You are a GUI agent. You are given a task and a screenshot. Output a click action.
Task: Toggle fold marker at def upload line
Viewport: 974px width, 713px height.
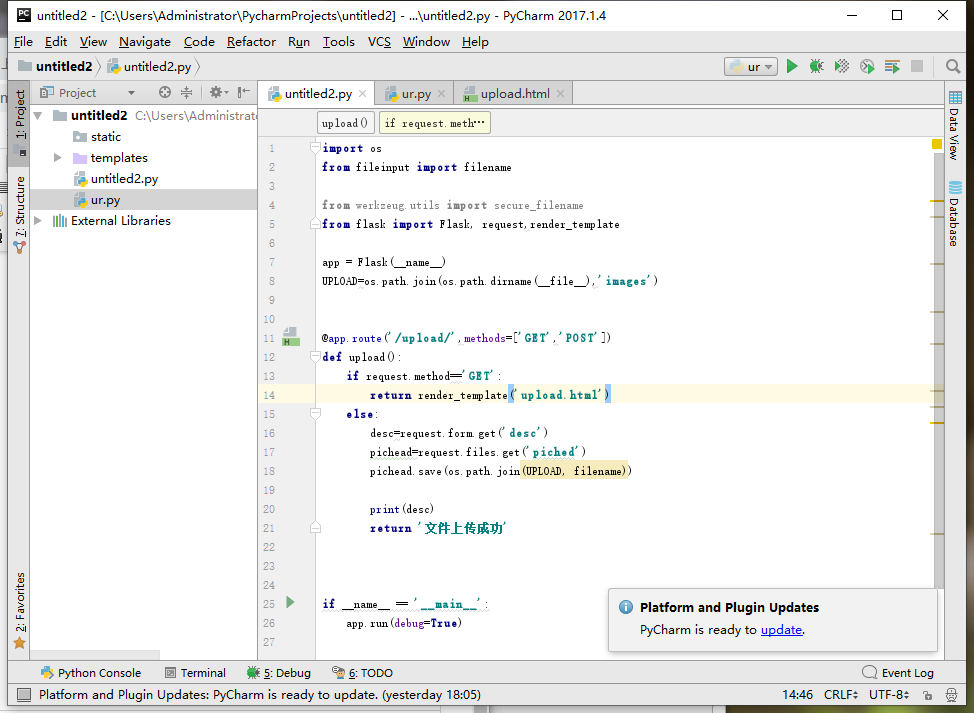coord(316,356)
